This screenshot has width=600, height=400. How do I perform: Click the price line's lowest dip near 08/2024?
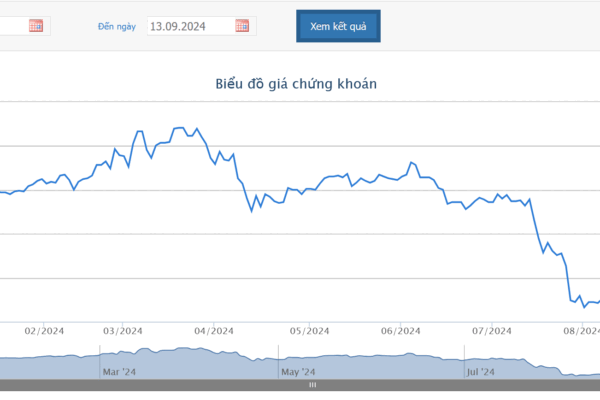point(584,307)
